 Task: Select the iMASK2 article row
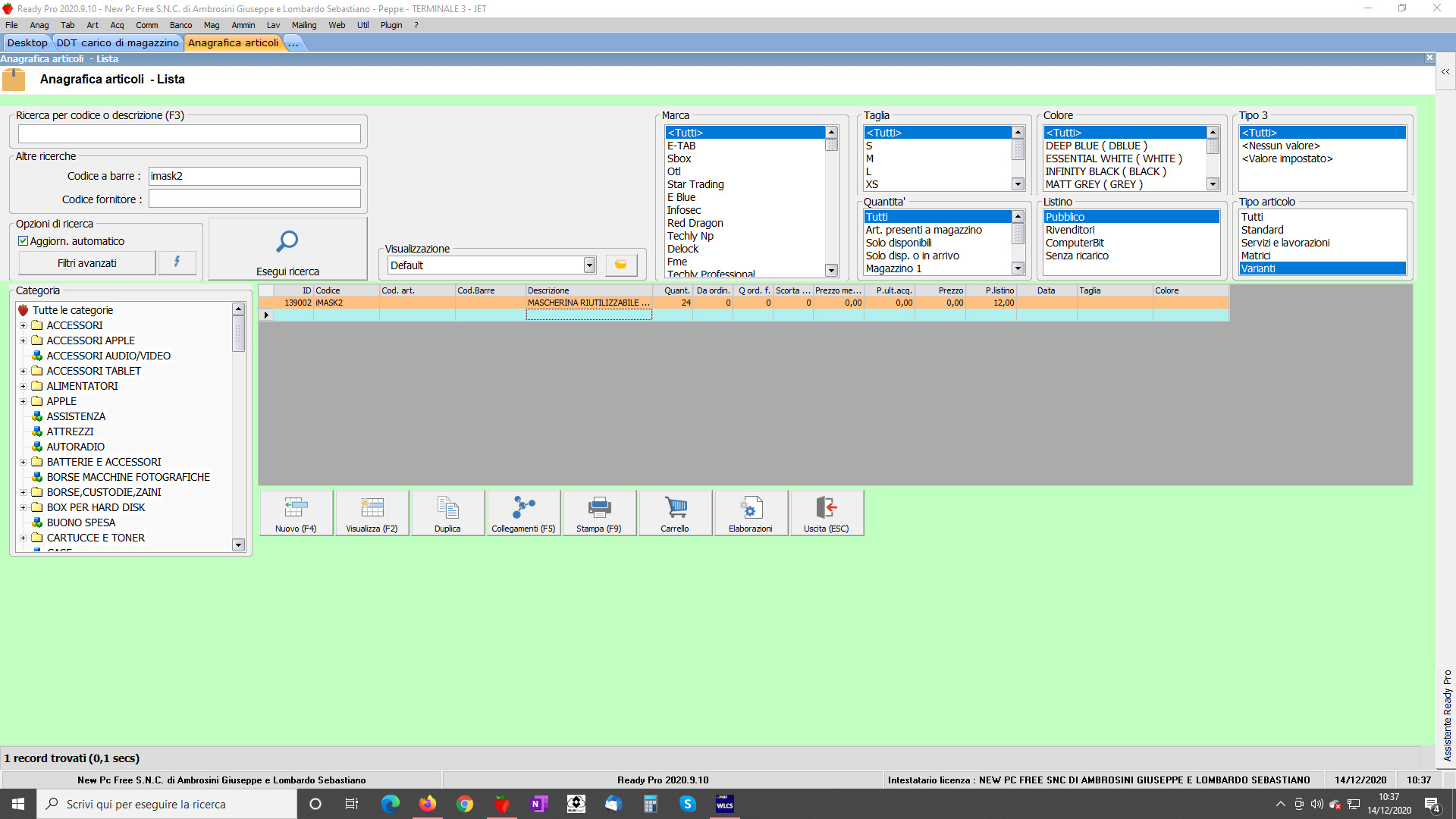(743, 303)
